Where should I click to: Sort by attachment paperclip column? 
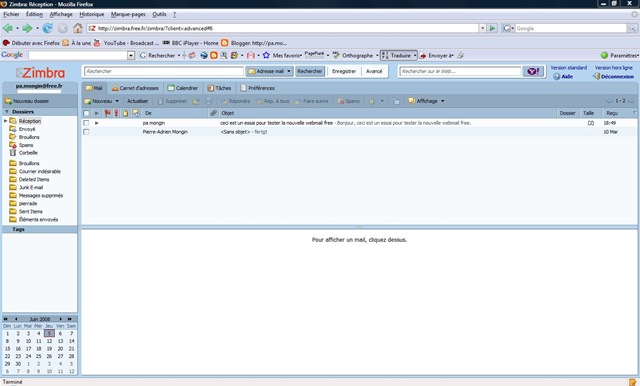213,113
